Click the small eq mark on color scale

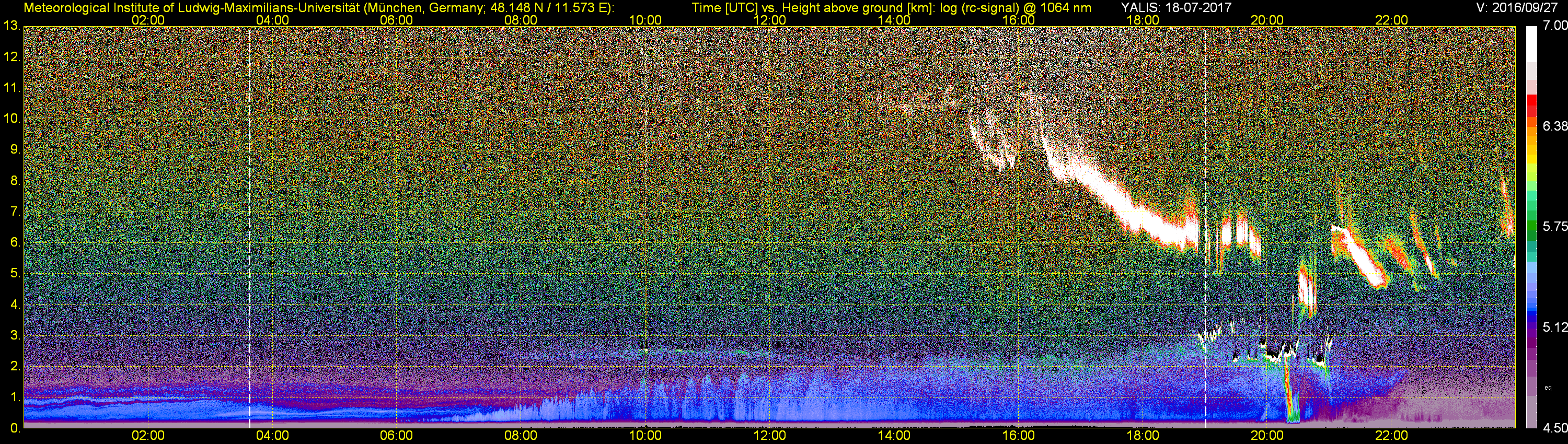point(1548,387)
